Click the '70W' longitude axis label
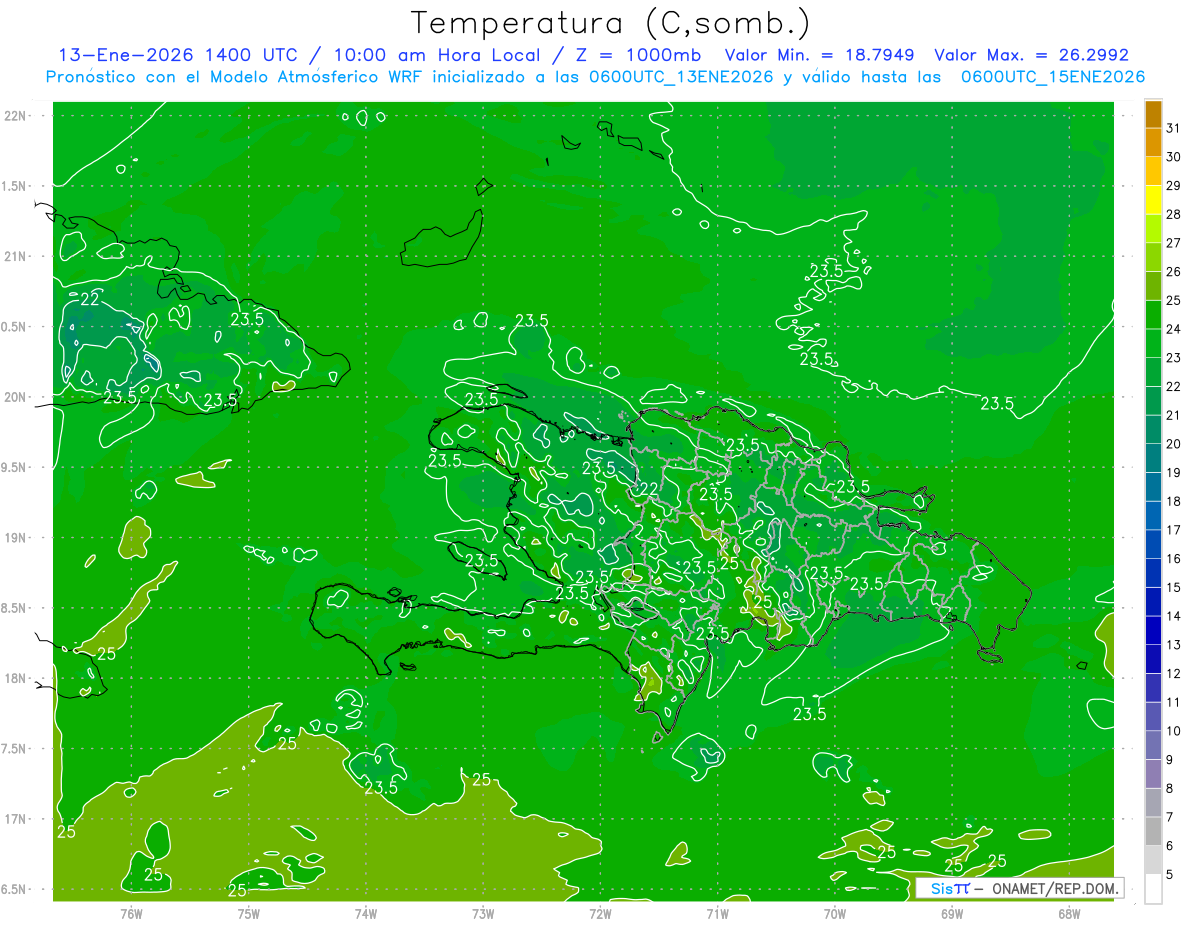This screenshot has height=927, width=1200. [x=835, y=914]
